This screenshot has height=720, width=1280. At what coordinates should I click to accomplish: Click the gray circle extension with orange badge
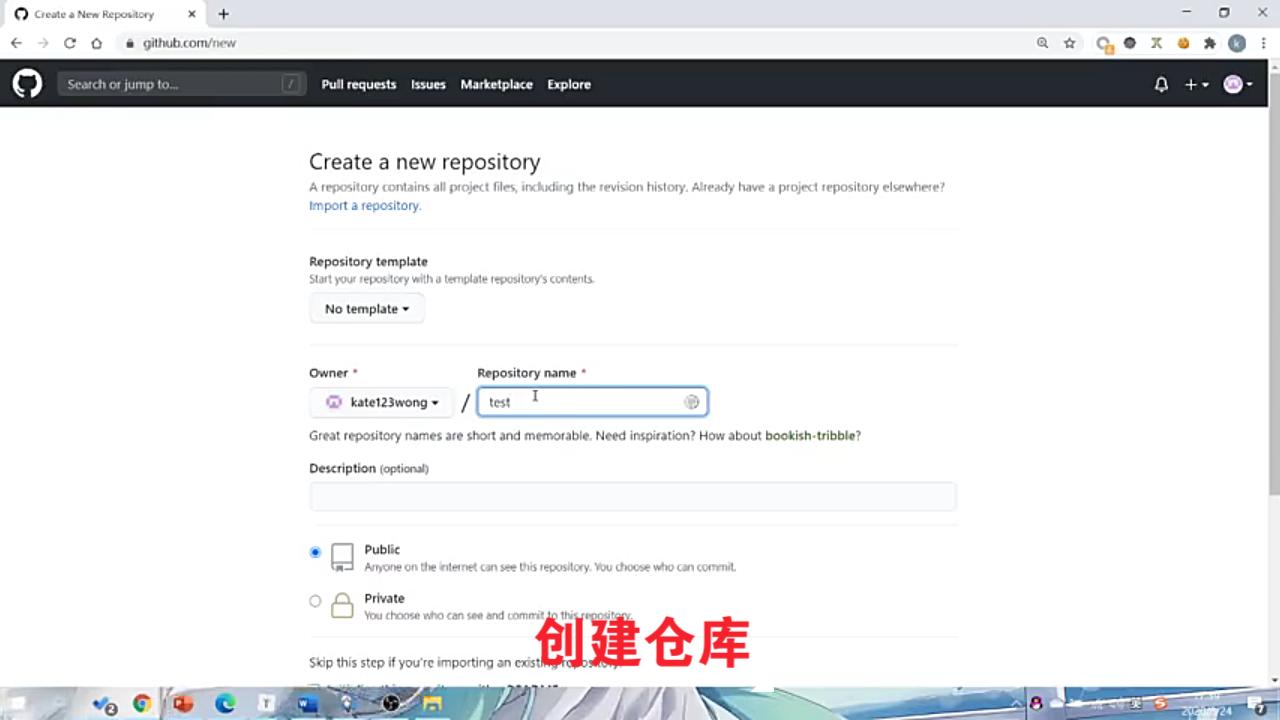point(1104,43)
